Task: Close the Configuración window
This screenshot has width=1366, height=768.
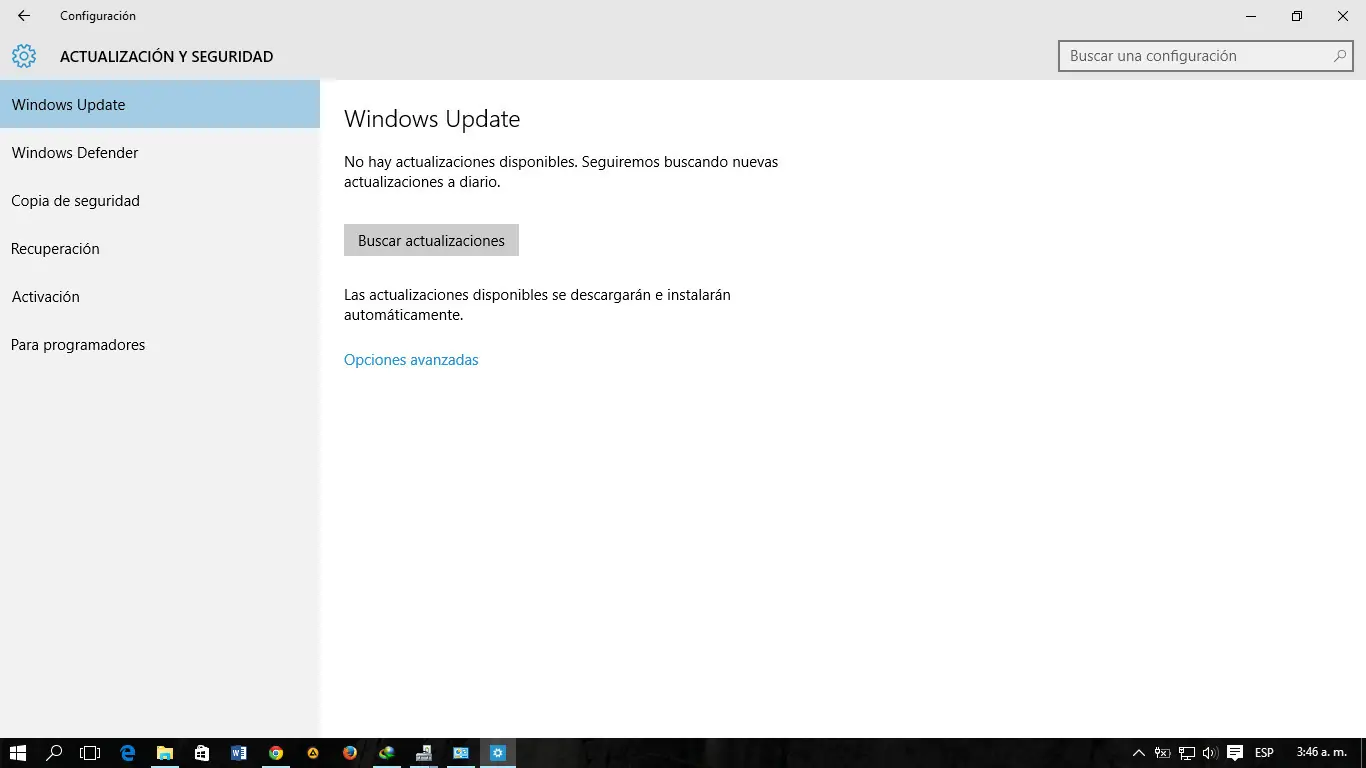Action: pyautogui.click(x=1343, y=16)
